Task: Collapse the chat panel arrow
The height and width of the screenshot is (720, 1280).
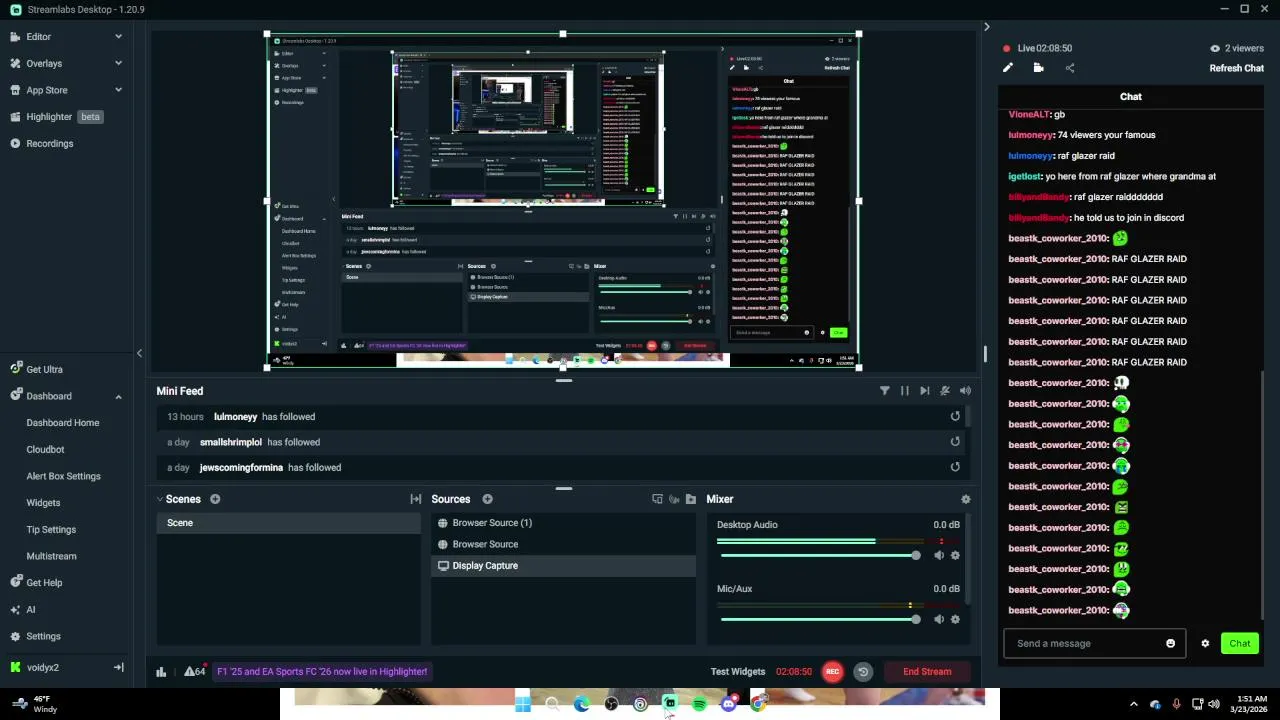Action: [986, 27]
